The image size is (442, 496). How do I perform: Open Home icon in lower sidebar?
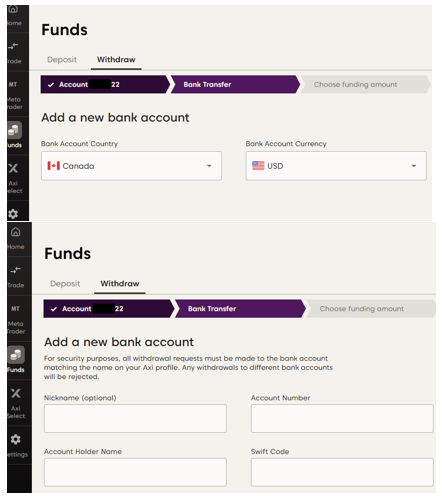point(15,232)
